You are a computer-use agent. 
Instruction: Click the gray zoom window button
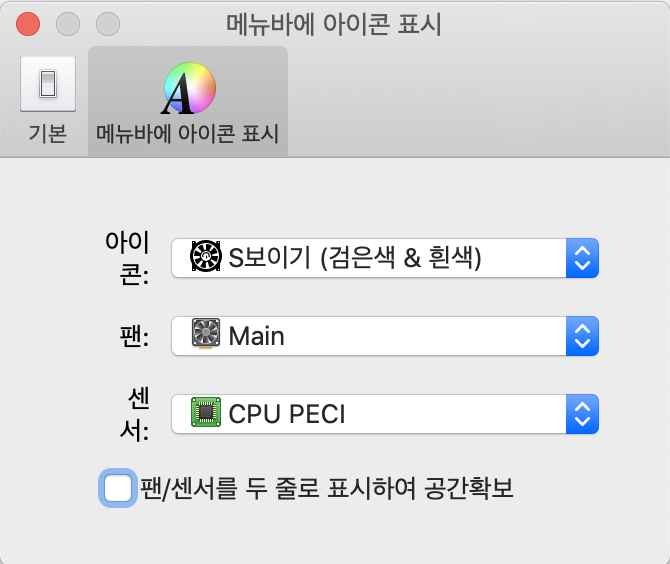tap(108, 24)
